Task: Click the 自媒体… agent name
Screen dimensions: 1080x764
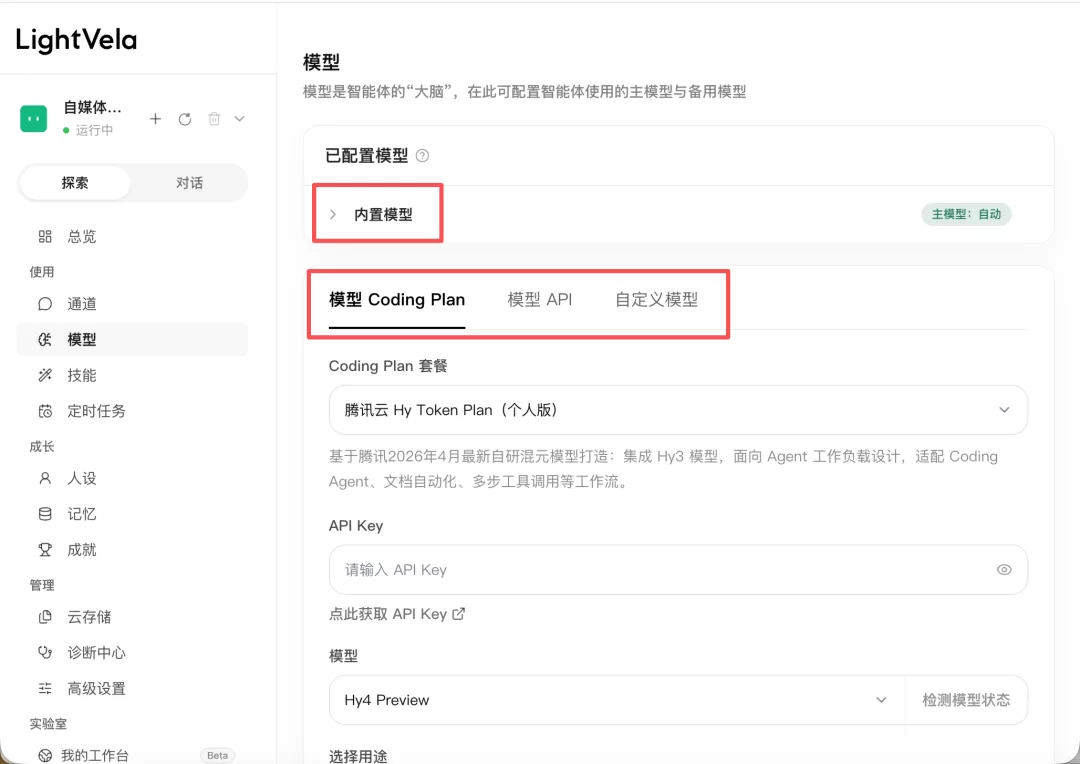Action: coord(92,107)
